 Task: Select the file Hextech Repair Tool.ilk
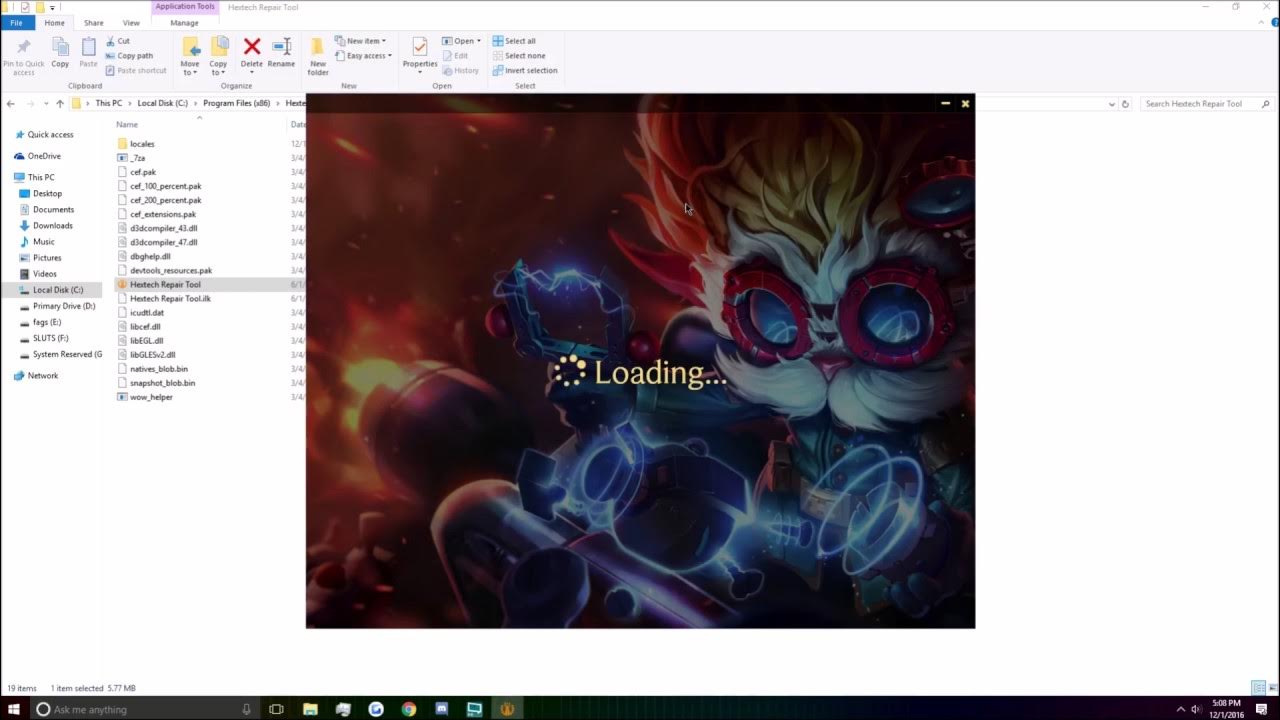170,299
